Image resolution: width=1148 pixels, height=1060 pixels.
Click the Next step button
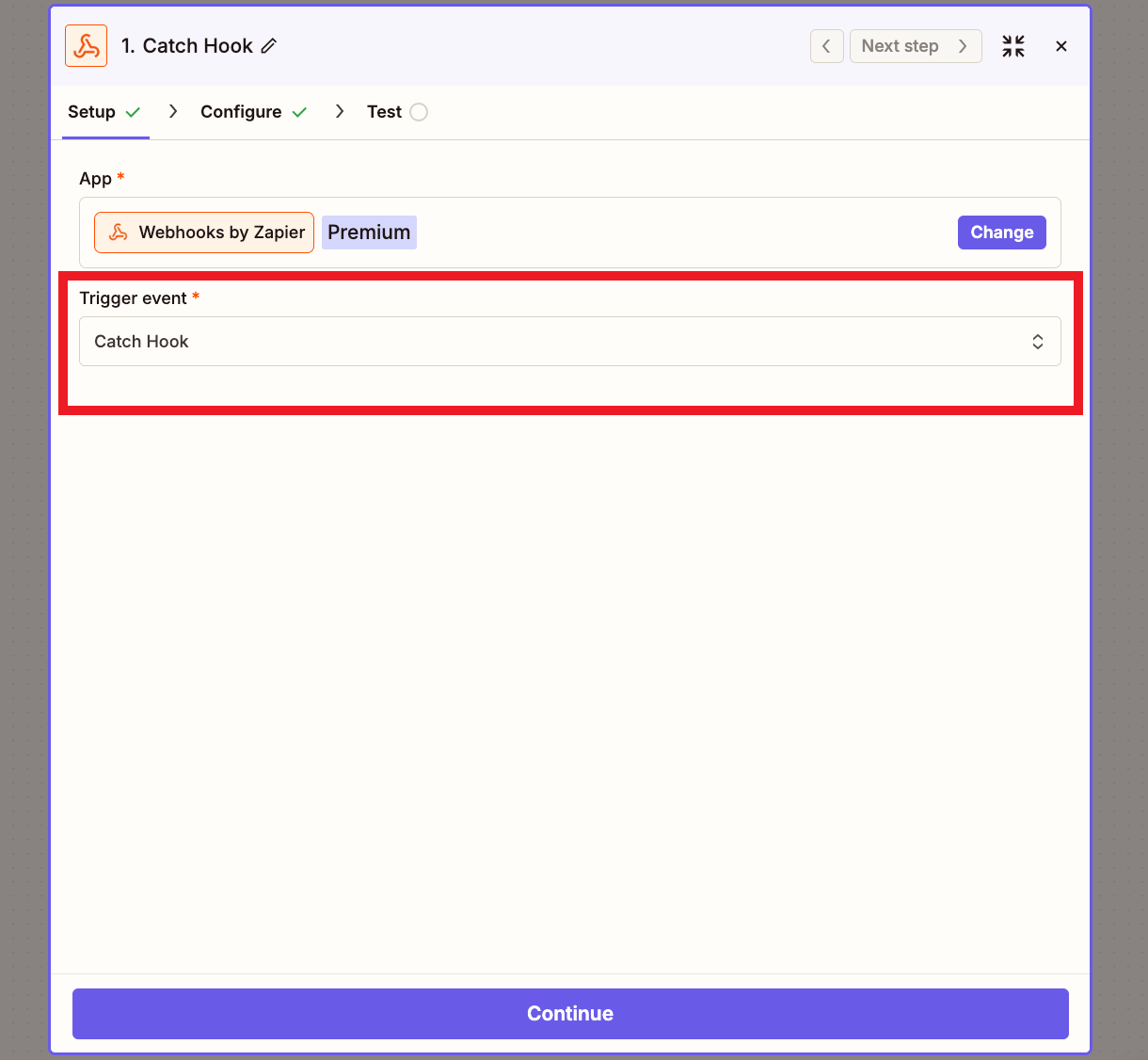click(916, 46)
